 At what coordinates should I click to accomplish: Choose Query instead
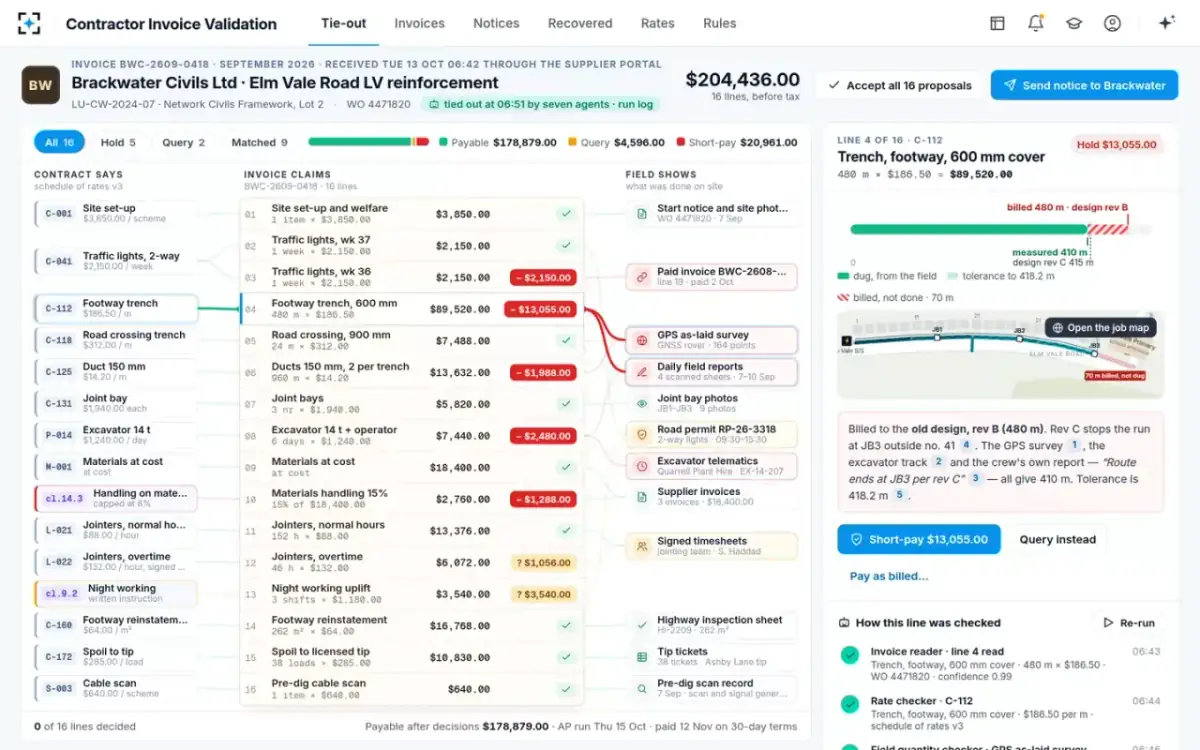pos(1057,539)
